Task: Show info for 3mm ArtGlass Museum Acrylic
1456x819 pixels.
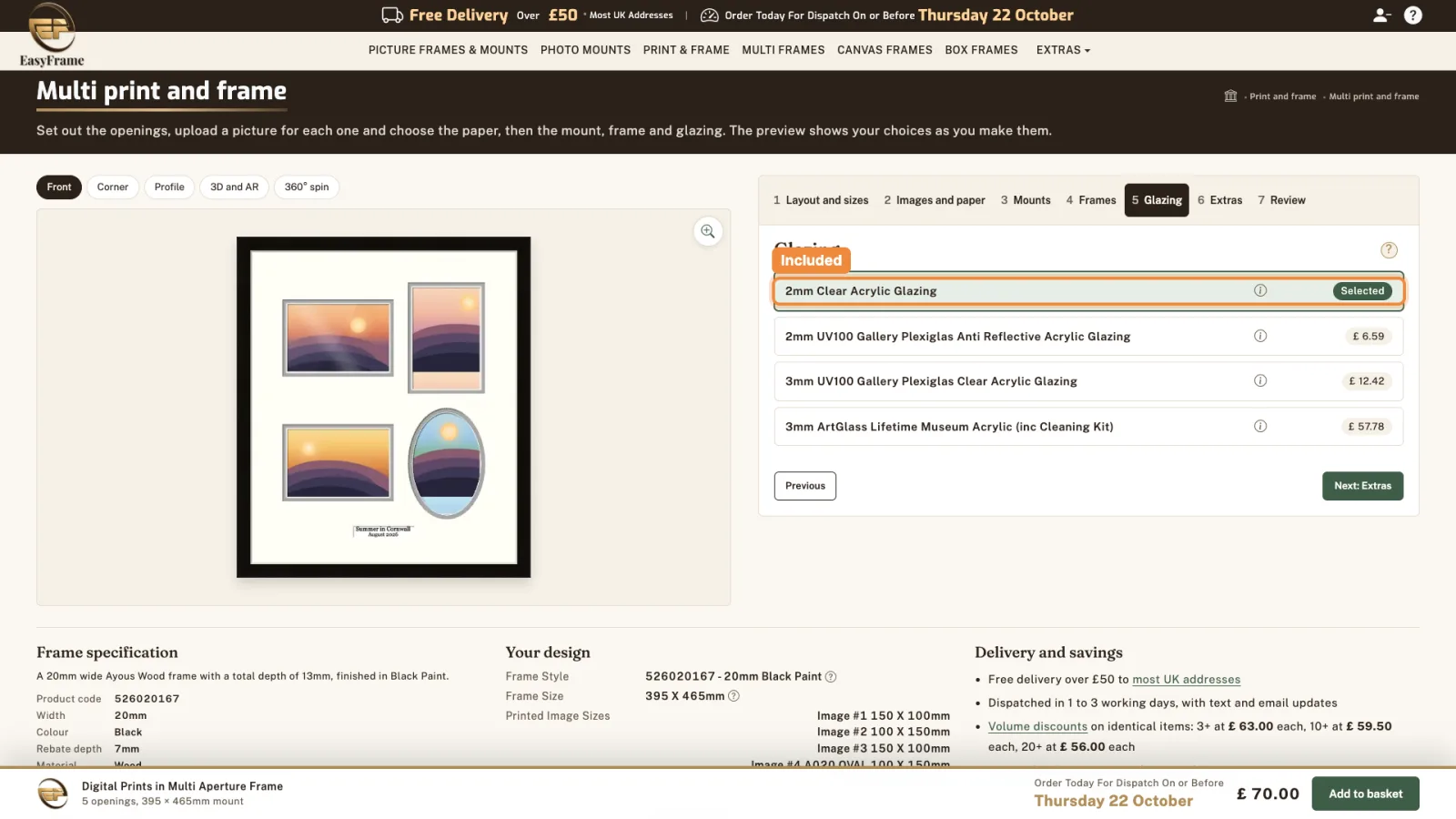Action: (x=1260, y=426)
